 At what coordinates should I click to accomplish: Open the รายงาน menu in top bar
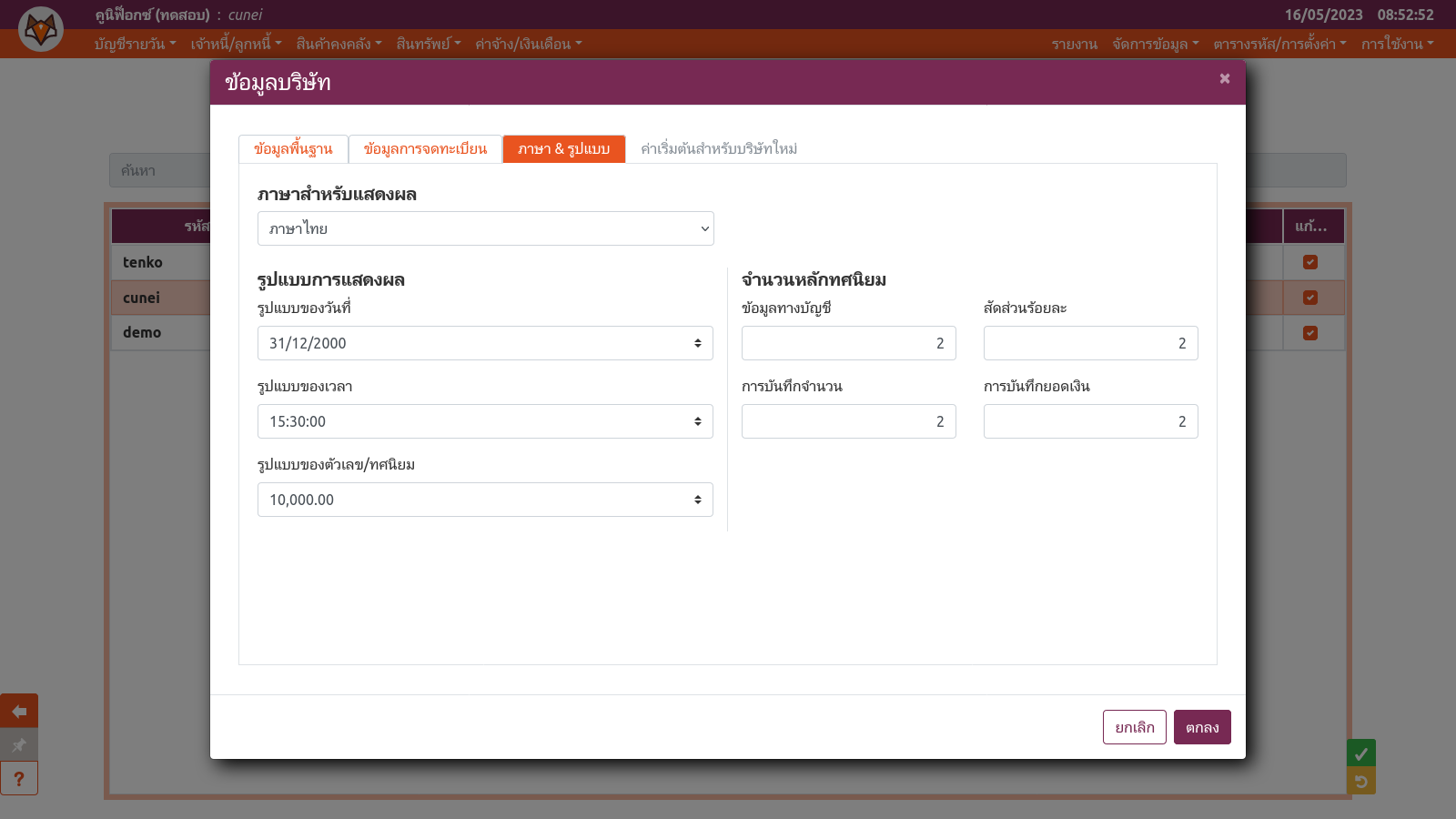click(1074, 44)
